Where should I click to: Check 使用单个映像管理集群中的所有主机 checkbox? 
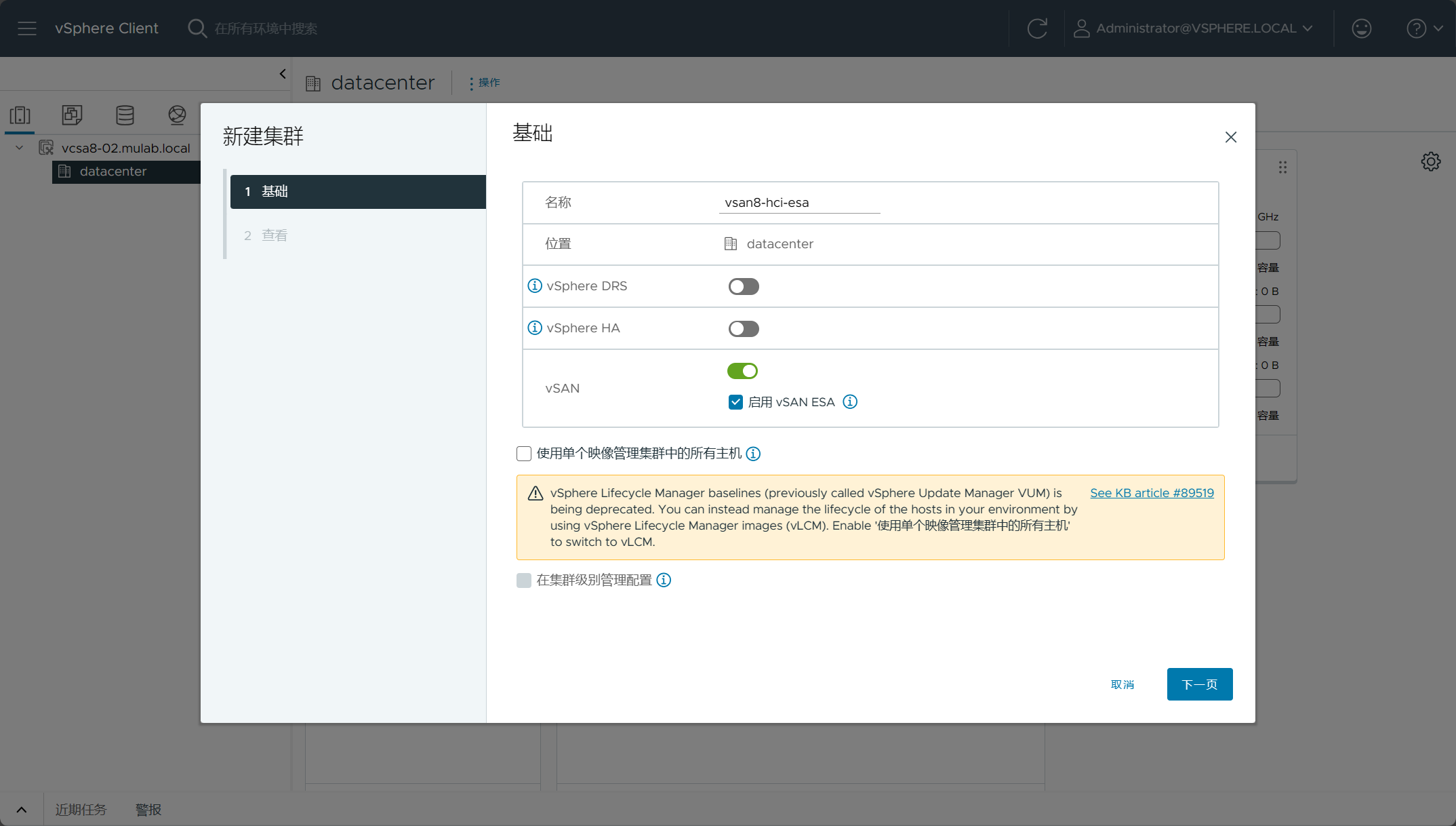[524, 454]
